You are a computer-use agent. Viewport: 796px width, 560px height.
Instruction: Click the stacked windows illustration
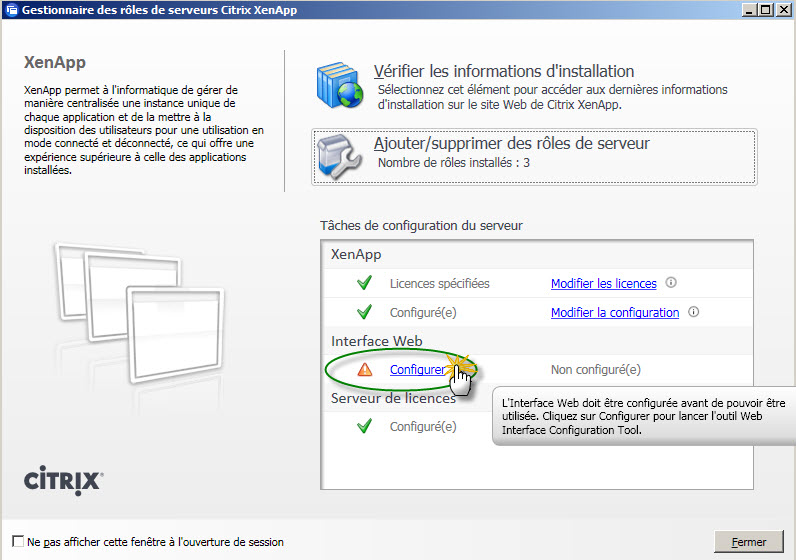coord(140,313)
